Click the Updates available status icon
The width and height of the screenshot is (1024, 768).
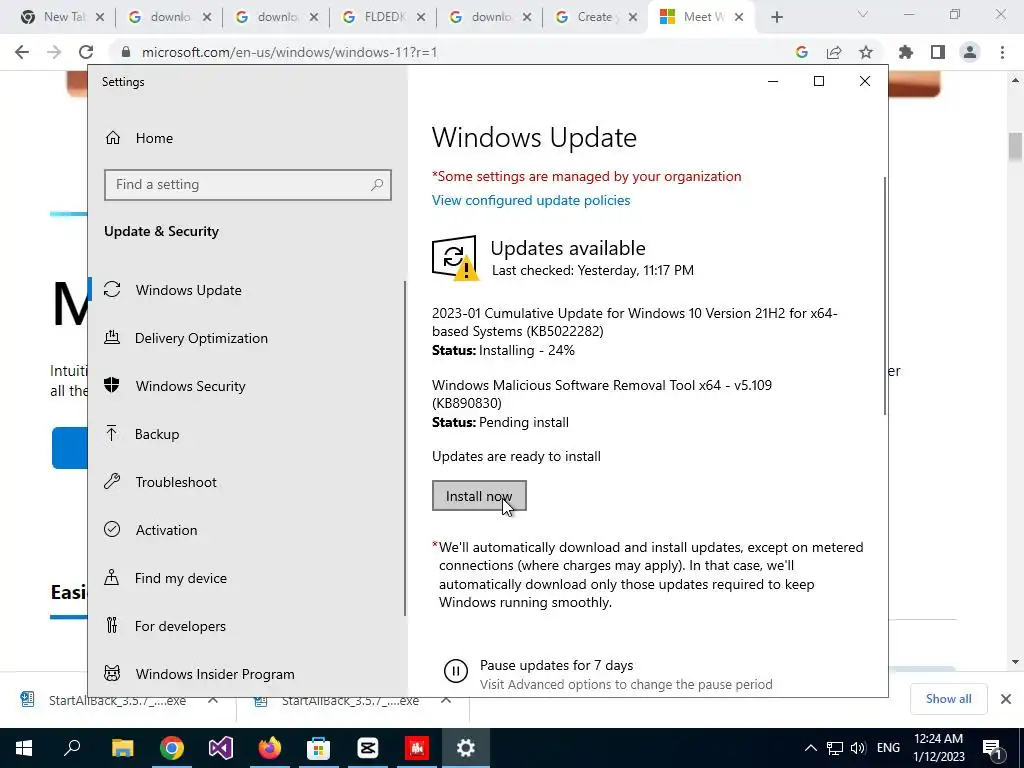455,258
